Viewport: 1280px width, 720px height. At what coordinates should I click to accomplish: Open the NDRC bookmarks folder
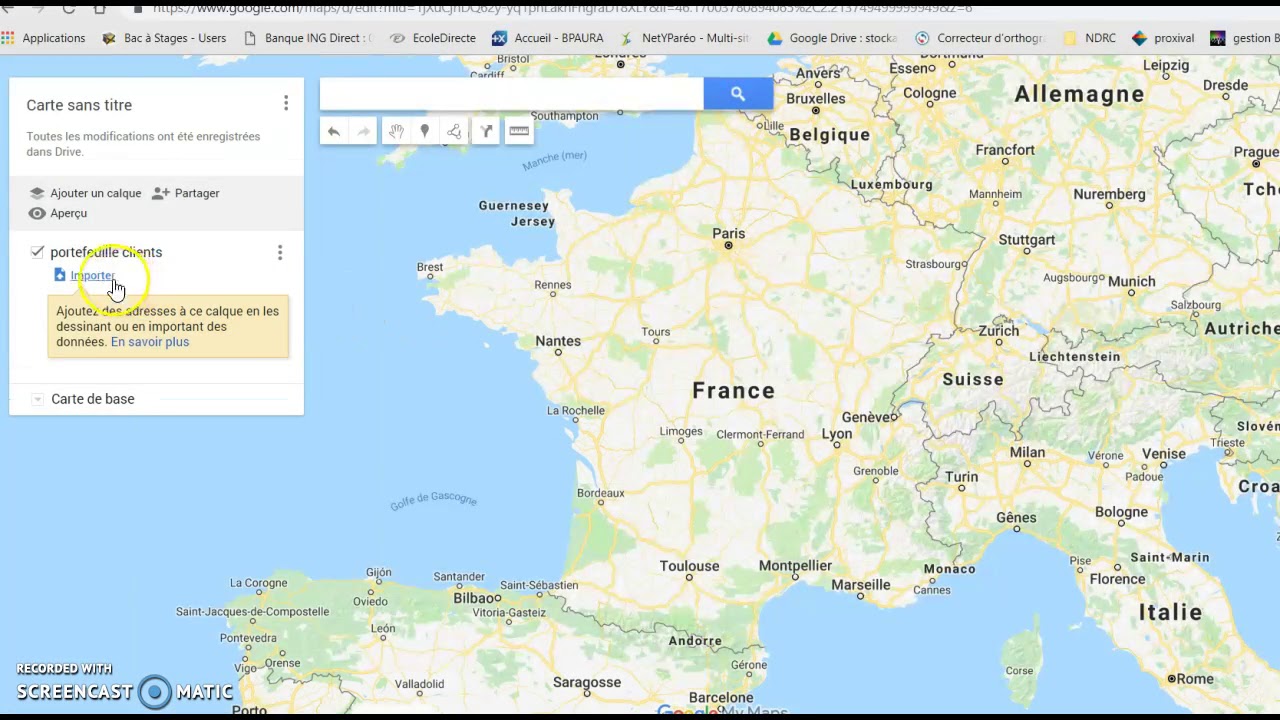(x=1089, y=38)
